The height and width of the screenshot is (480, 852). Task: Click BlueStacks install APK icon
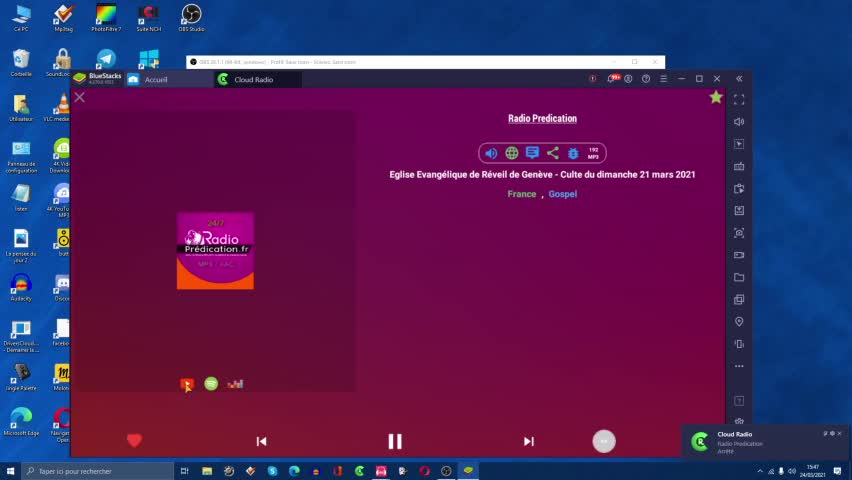click(x=739, y=210)
